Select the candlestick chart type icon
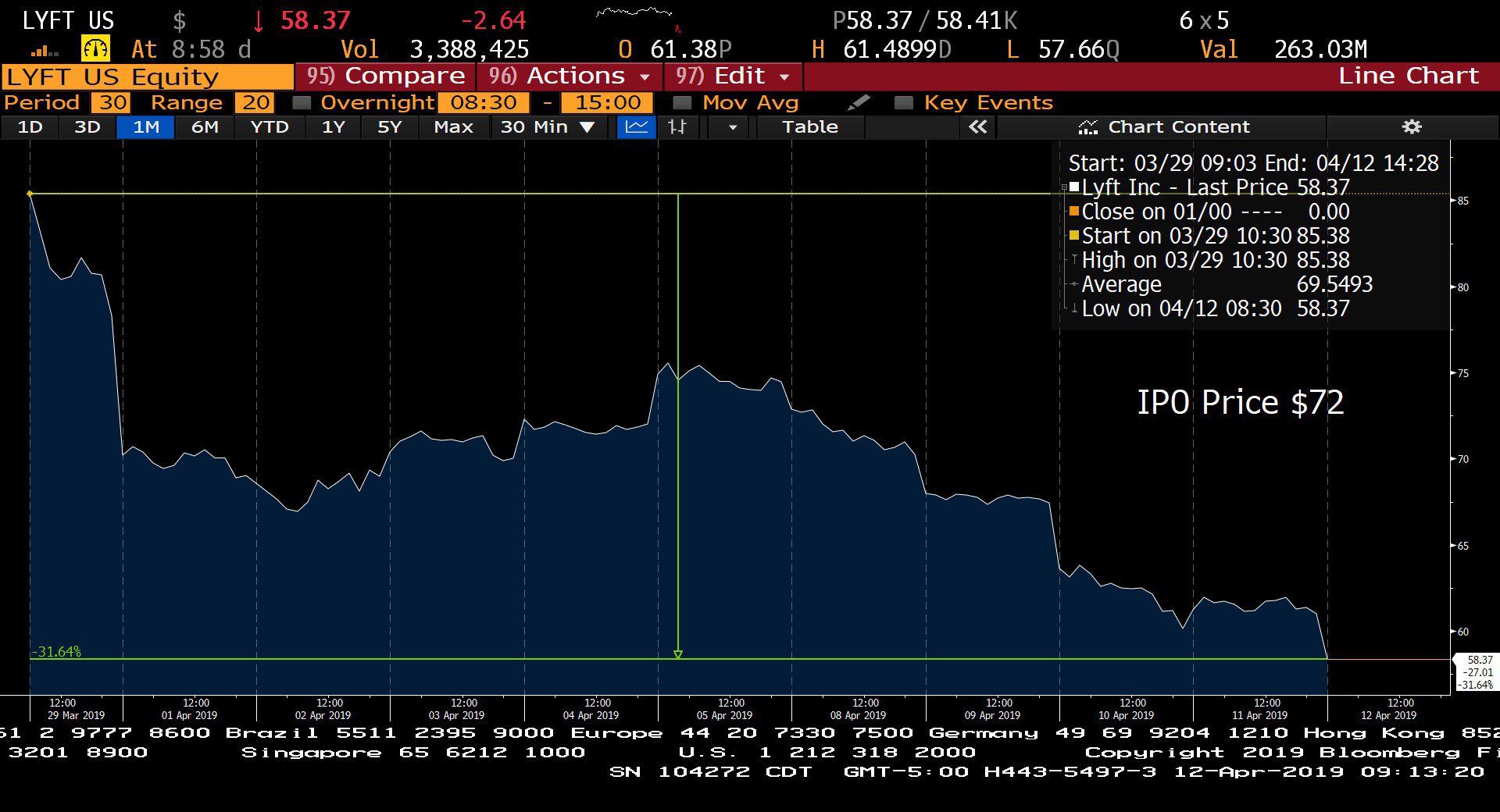 [x=677, y=126]
